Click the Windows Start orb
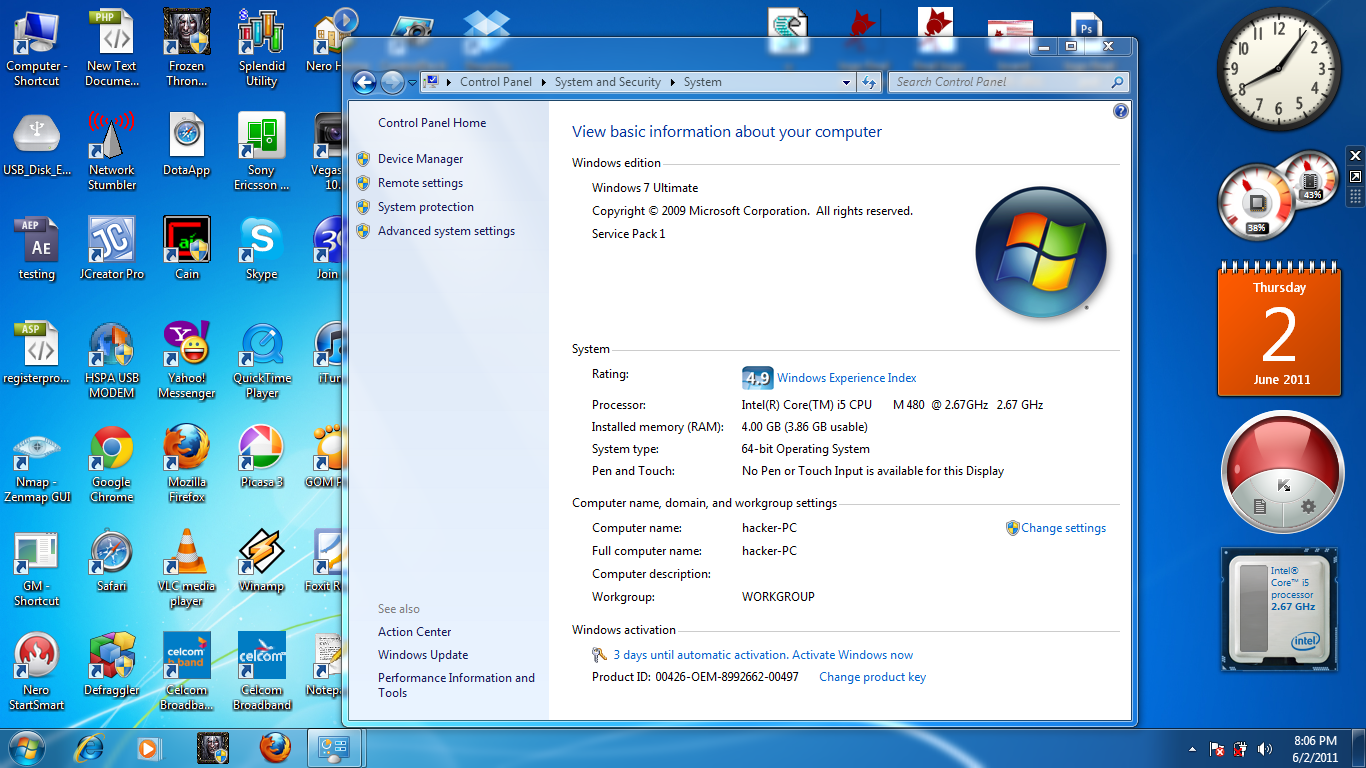 pyautogui.click(x=27, y=747)
